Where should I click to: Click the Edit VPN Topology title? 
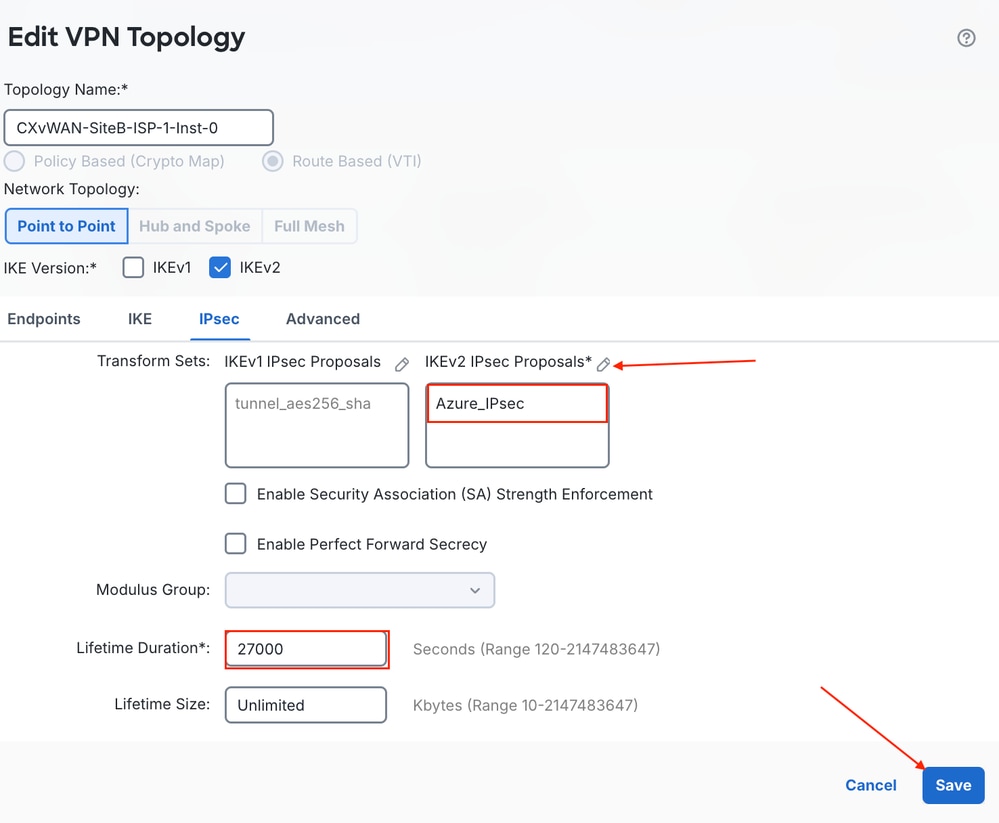pos(126,37)
